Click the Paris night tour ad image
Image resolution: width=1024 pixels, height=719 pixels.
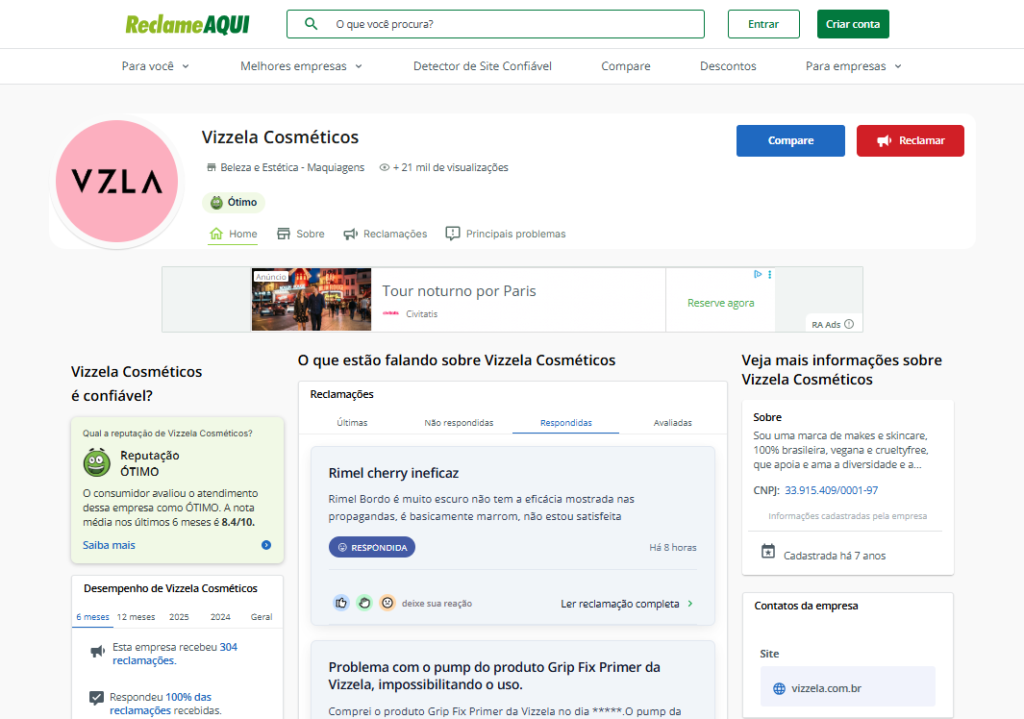click(x=312, y=299)
